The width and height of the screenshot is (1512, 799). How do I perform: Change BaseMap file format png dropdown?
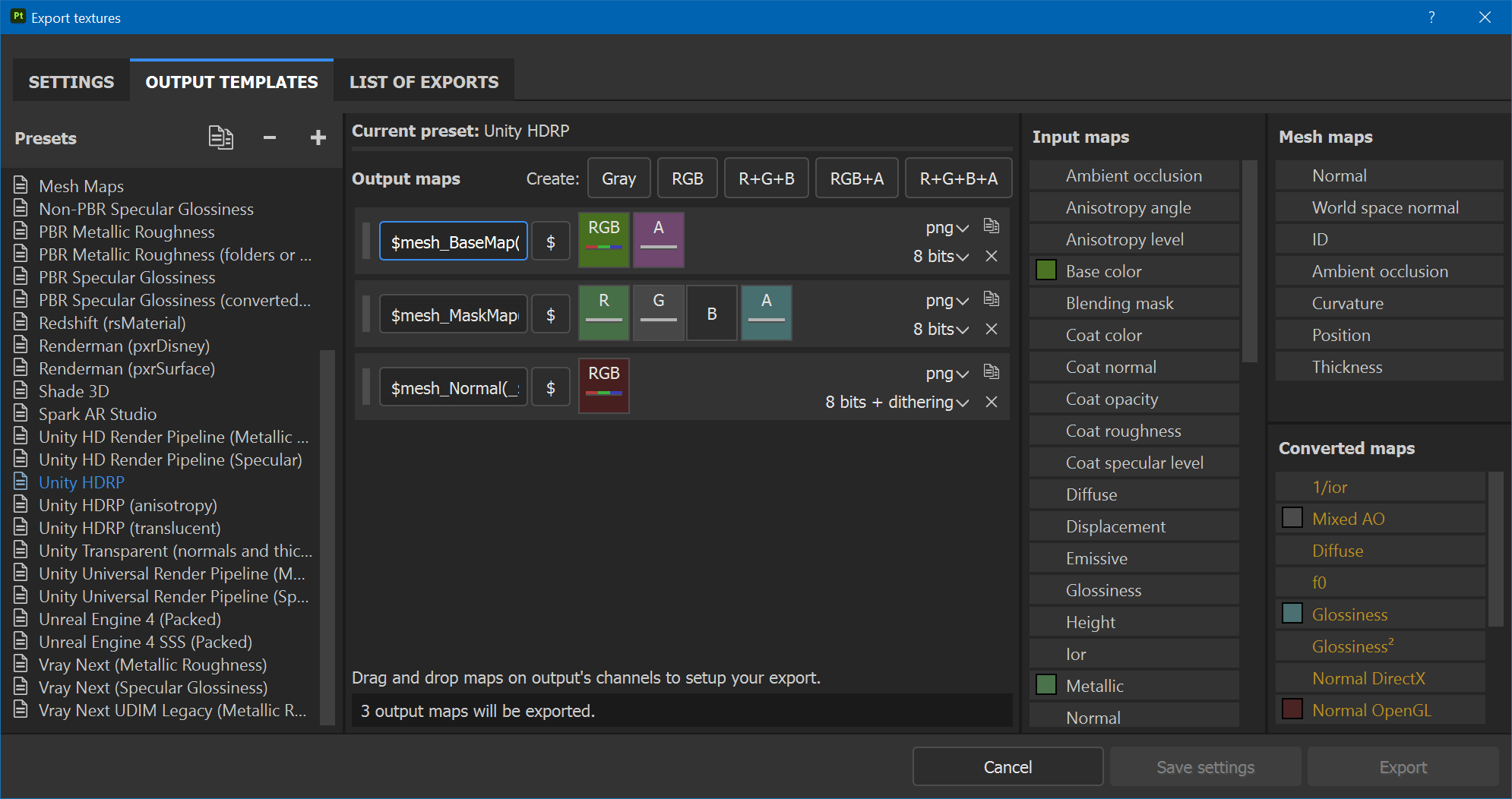pos(947,227)
